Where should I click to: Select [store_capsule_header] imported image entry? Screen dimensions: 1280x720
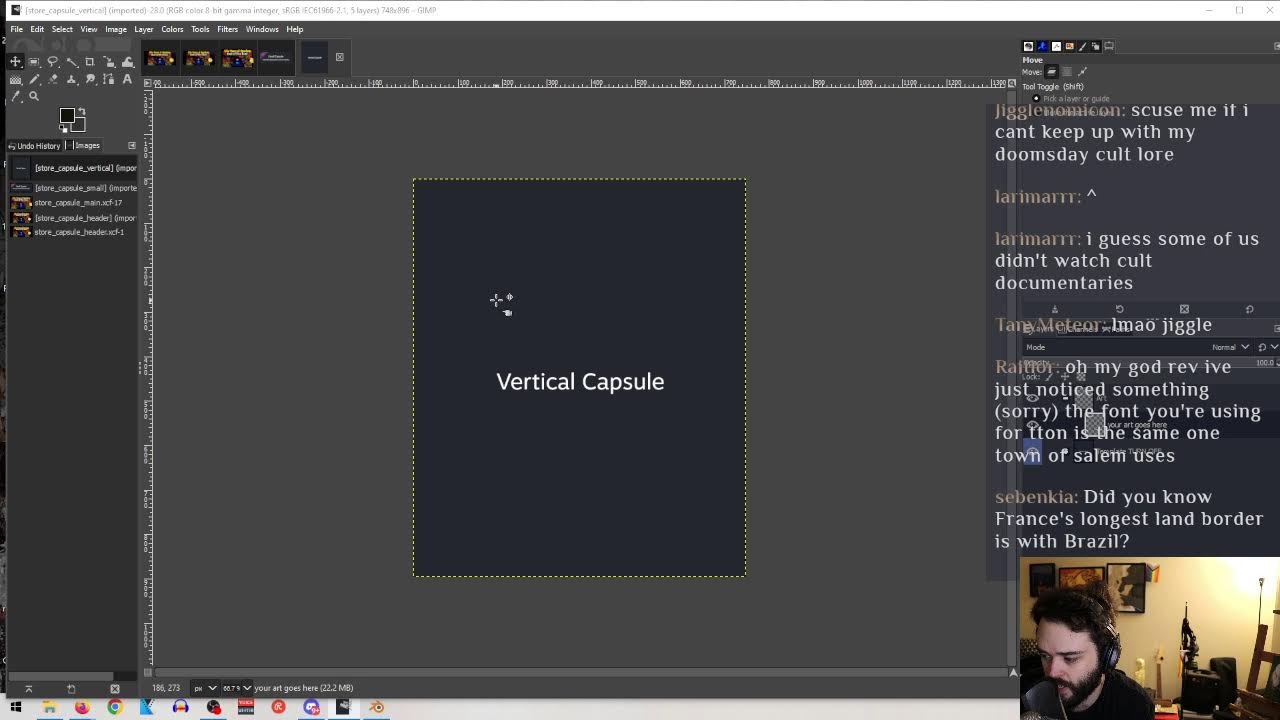(x=72, y=218)
